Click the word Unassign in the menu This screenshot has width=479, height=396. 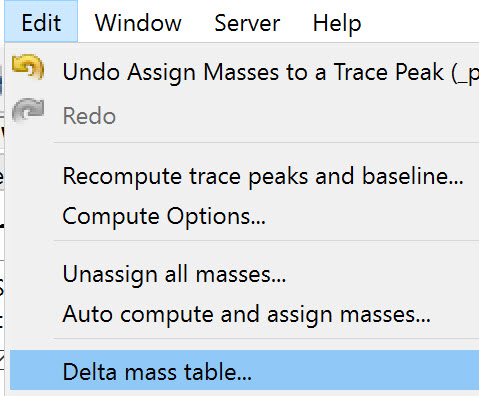(x=110, y=275)
